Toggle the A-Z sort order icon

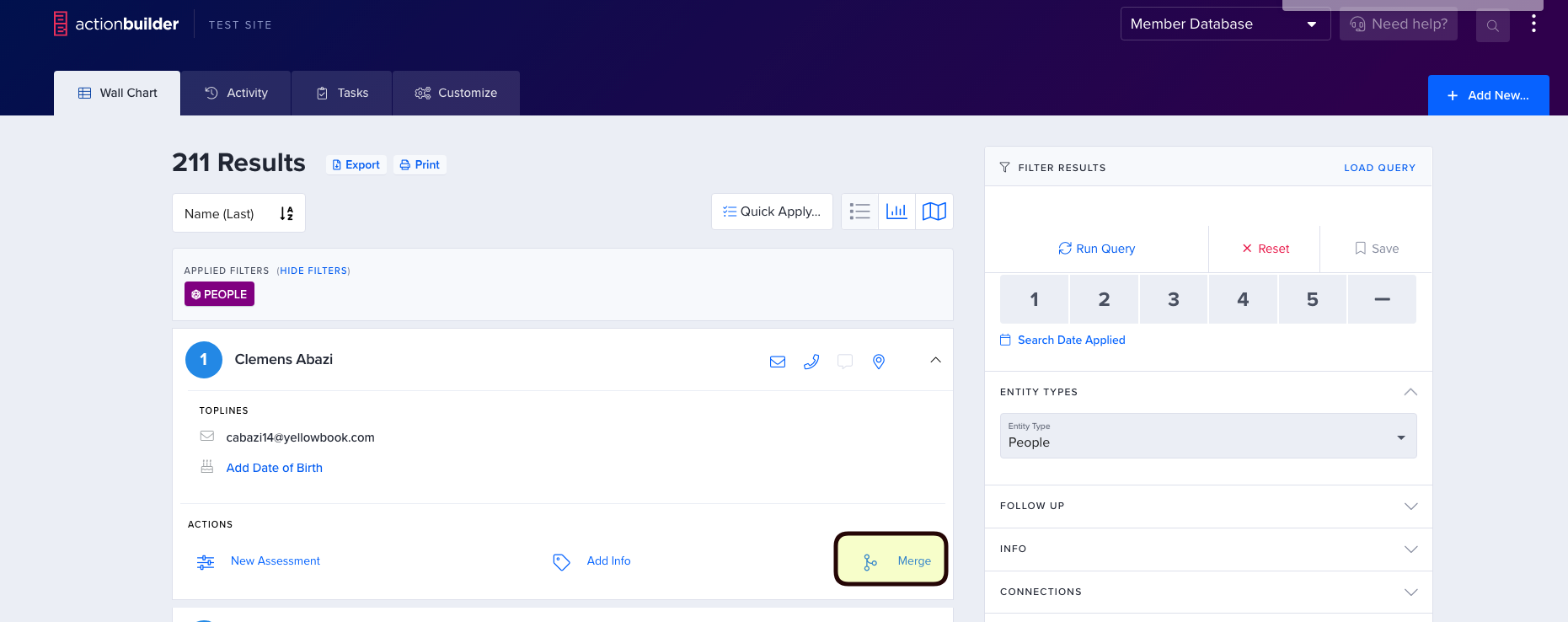(x=286, y=213)
